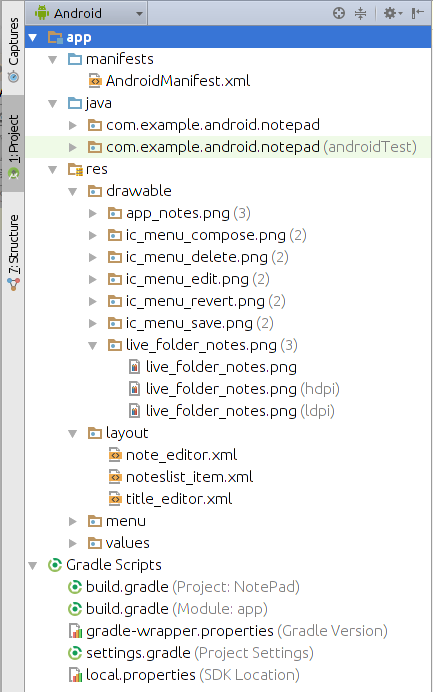
Task: Expand the app_notes.png drawable group
Action: click(93, 214)
